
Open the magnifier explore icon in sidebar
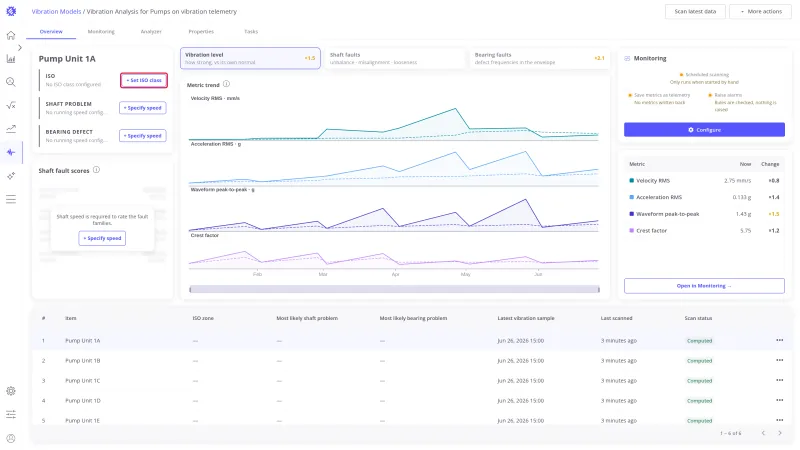[x=11, y=82]
